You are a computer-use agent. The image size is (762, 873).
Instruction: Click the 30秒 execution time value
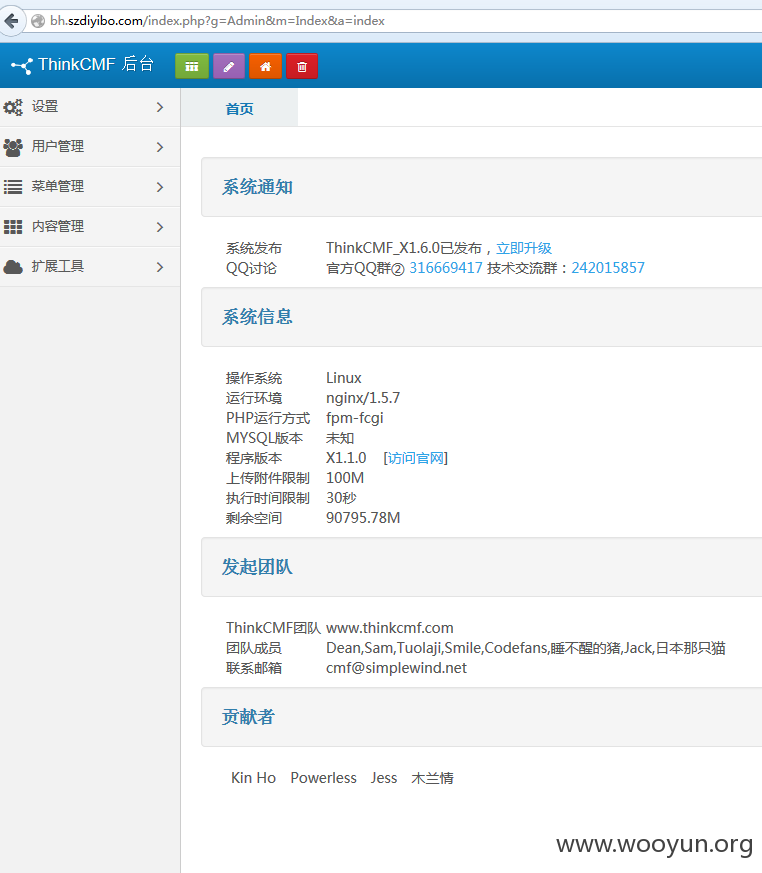[341, 498]
